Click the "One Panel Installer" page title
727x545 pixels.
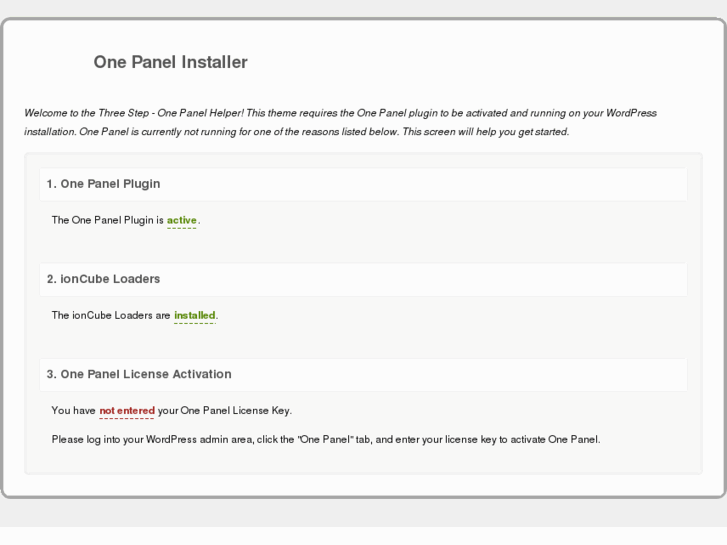click(170, 62)
